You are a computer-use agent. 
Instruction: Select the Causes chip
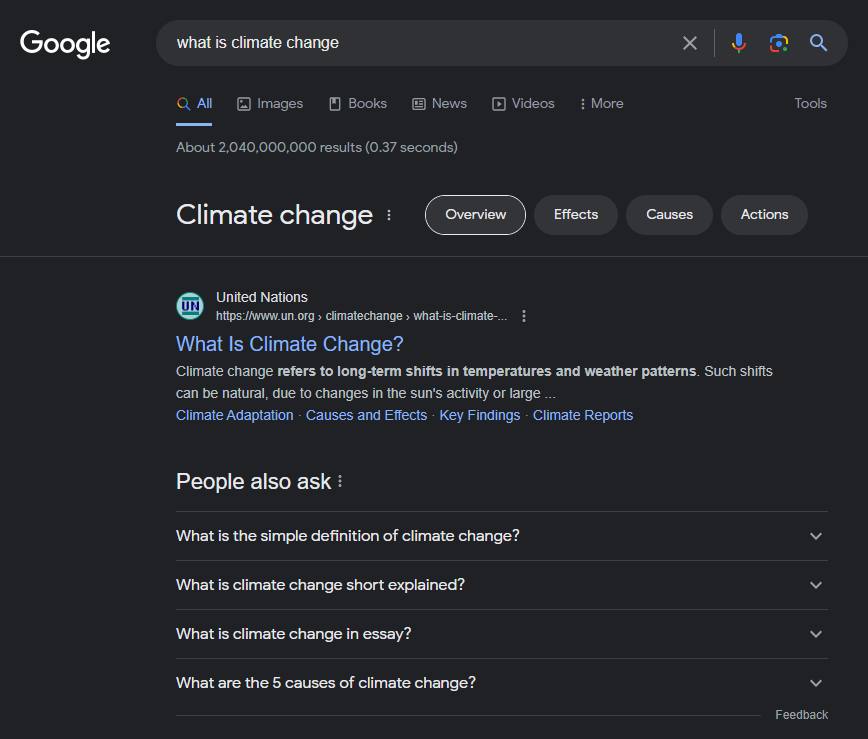[669, 215]
